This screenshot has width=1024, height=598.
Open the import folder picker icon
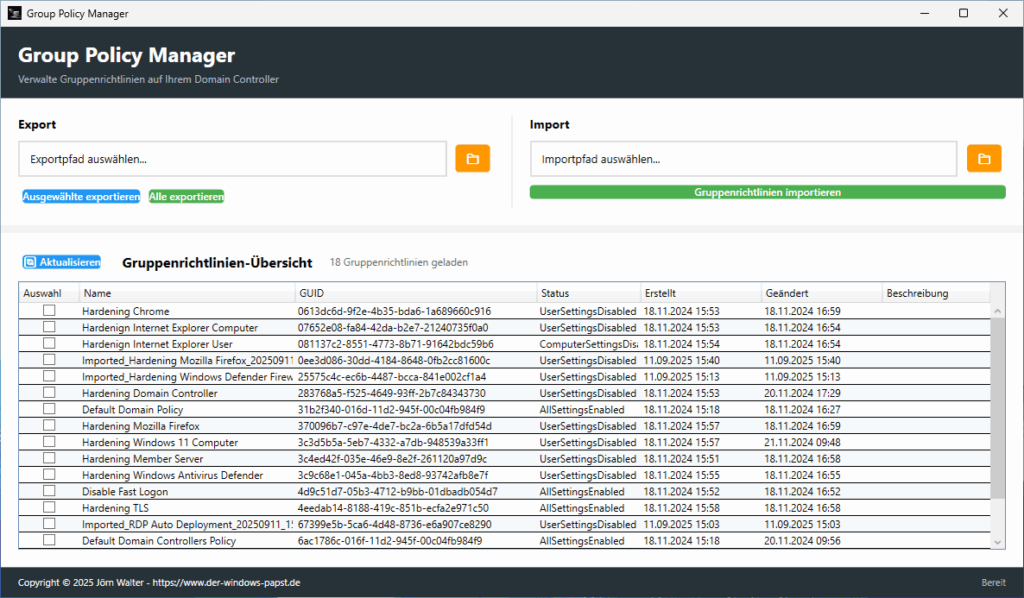coord(983,158)
